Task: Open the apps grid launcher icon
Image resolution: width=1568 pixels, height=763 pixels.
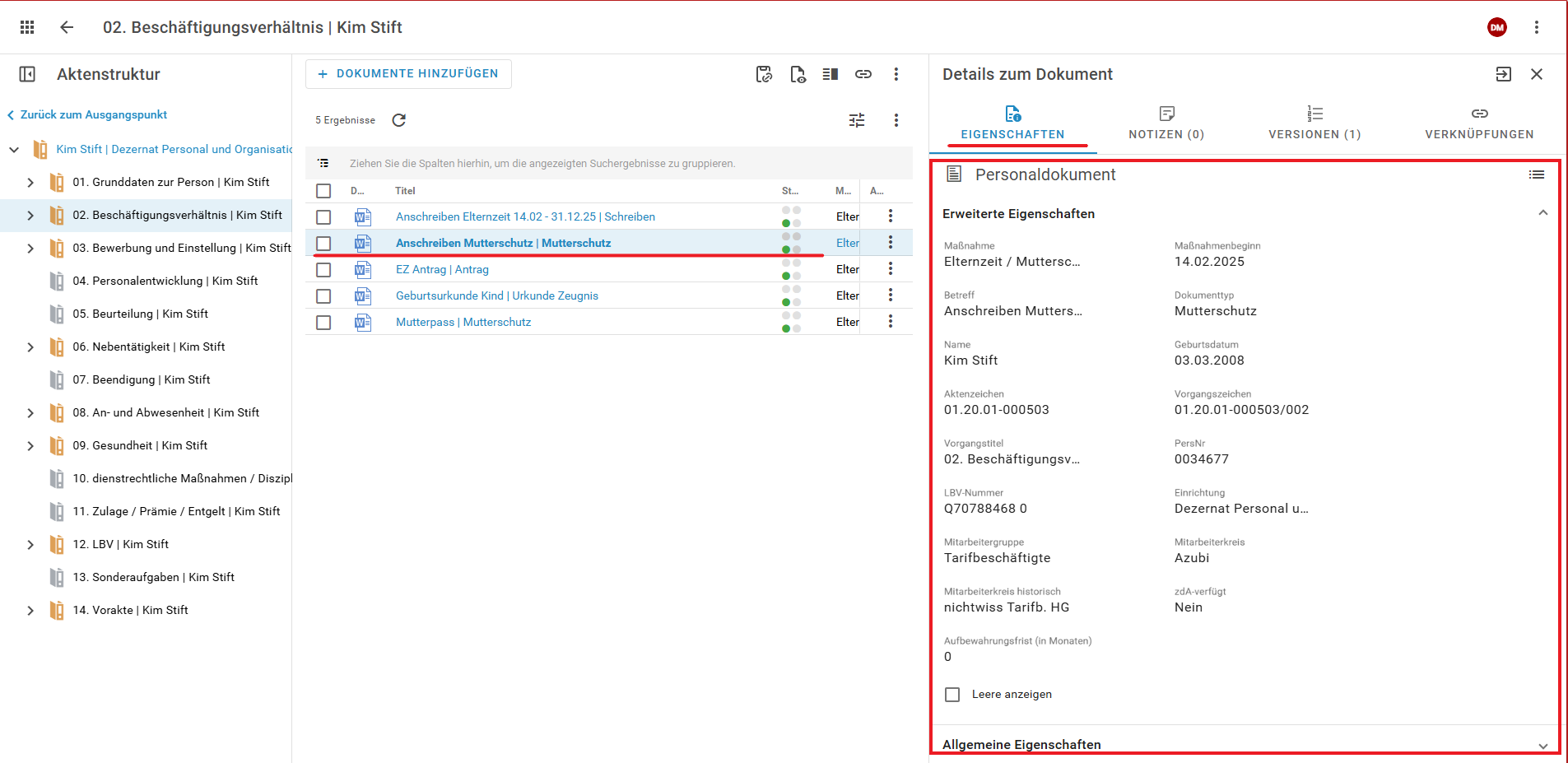Action: [27, 27]
